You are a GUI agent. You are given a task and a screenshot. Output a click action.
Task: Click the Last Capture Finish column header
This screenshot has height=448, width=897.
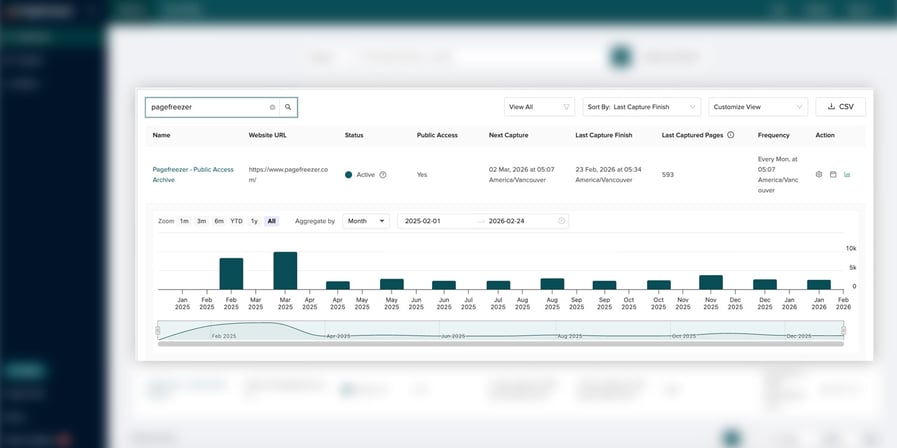610,135
